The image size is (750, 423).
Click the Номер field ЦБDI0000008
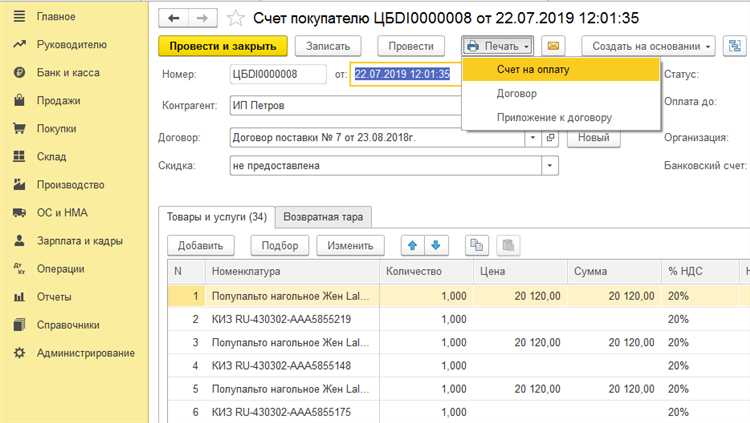pyautogui.click(x=278, y=74)
